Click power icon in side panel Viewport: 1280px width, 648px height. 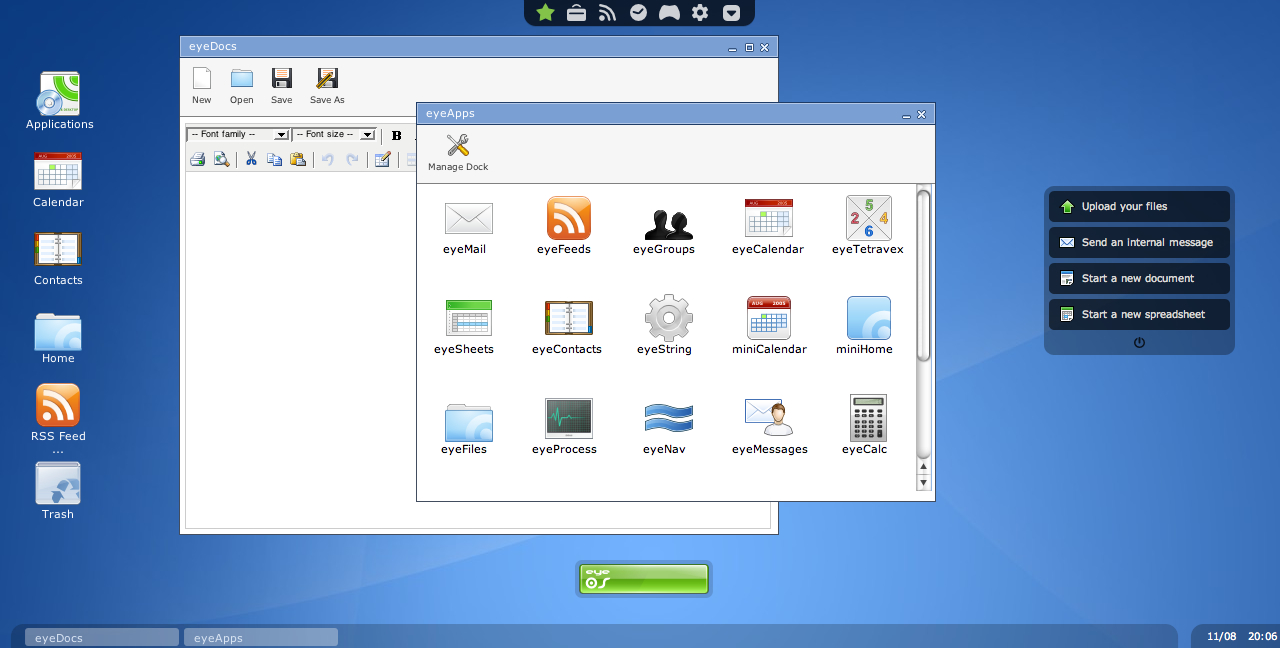pyautogui.click(x=1139, y=342)
